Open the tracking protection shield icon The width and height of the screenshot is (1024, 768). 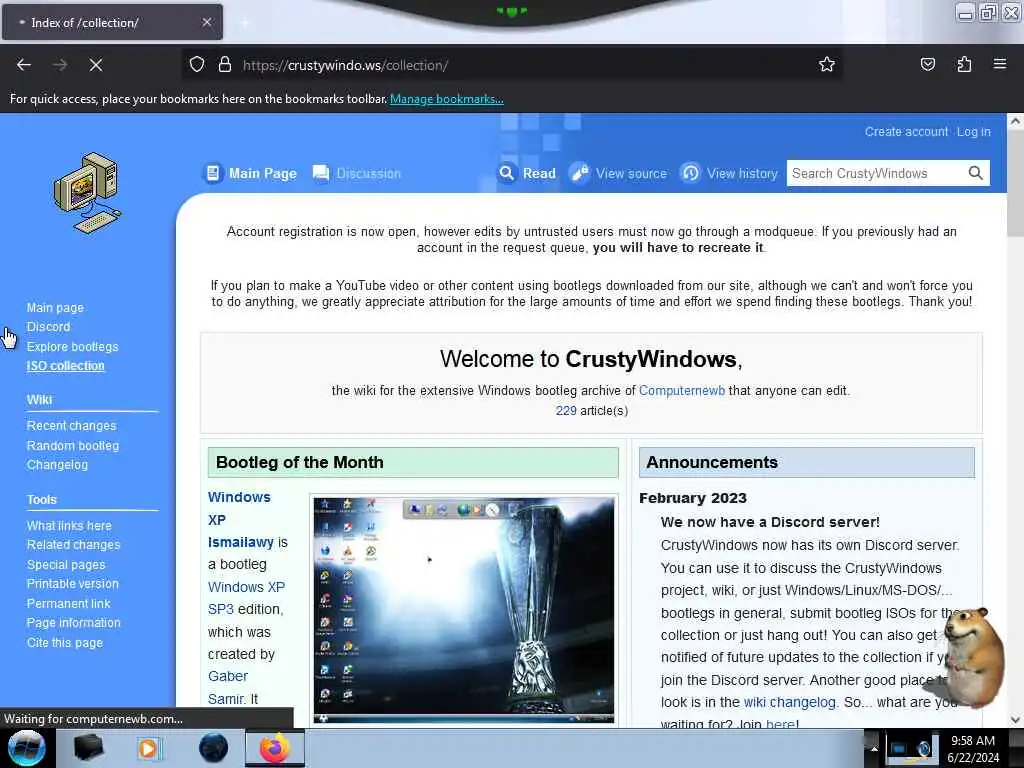pyautogui.click(x=197, y=65)
